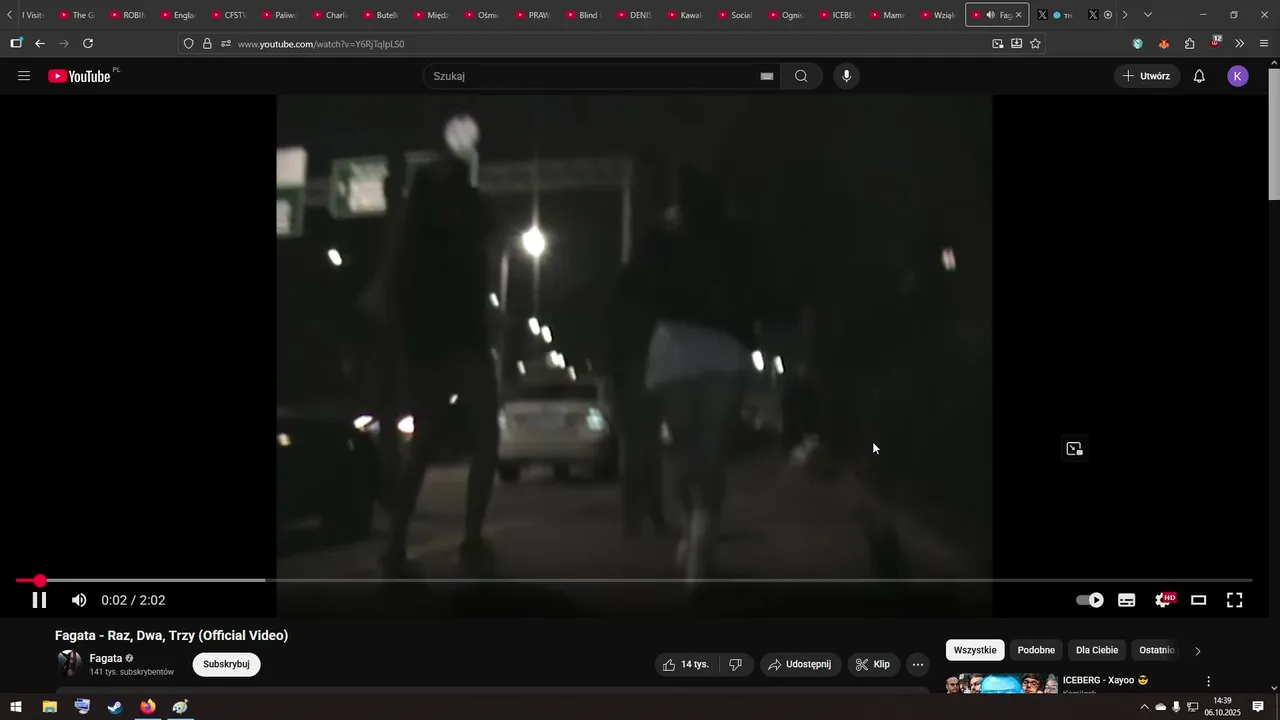This screenshot has width=1280, height=720.
Task: Open the Windows action center notifications
Action: 1258,707
